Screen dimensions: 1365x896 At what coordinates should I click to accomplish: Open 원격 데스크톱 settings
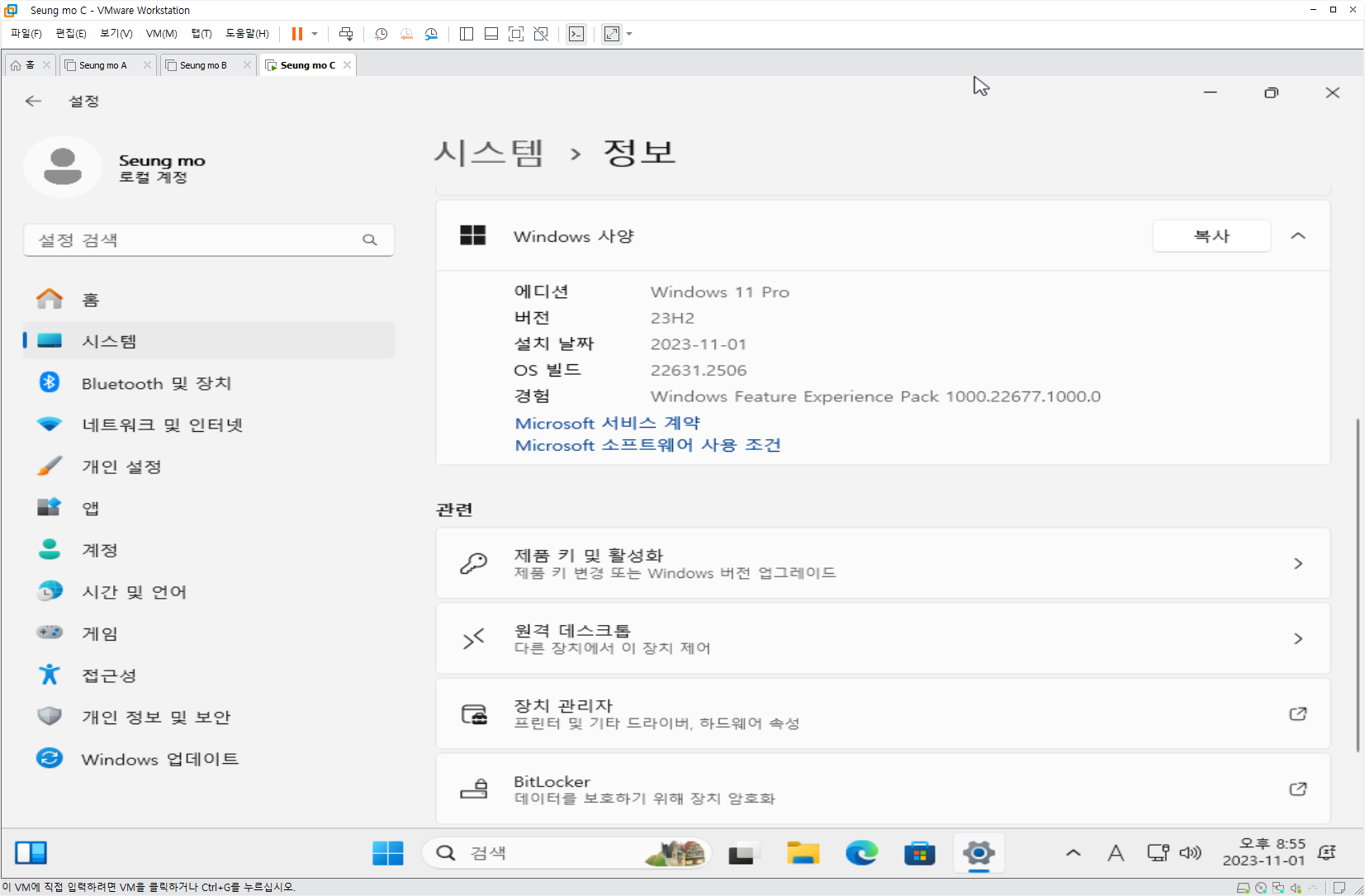[883, 638]
